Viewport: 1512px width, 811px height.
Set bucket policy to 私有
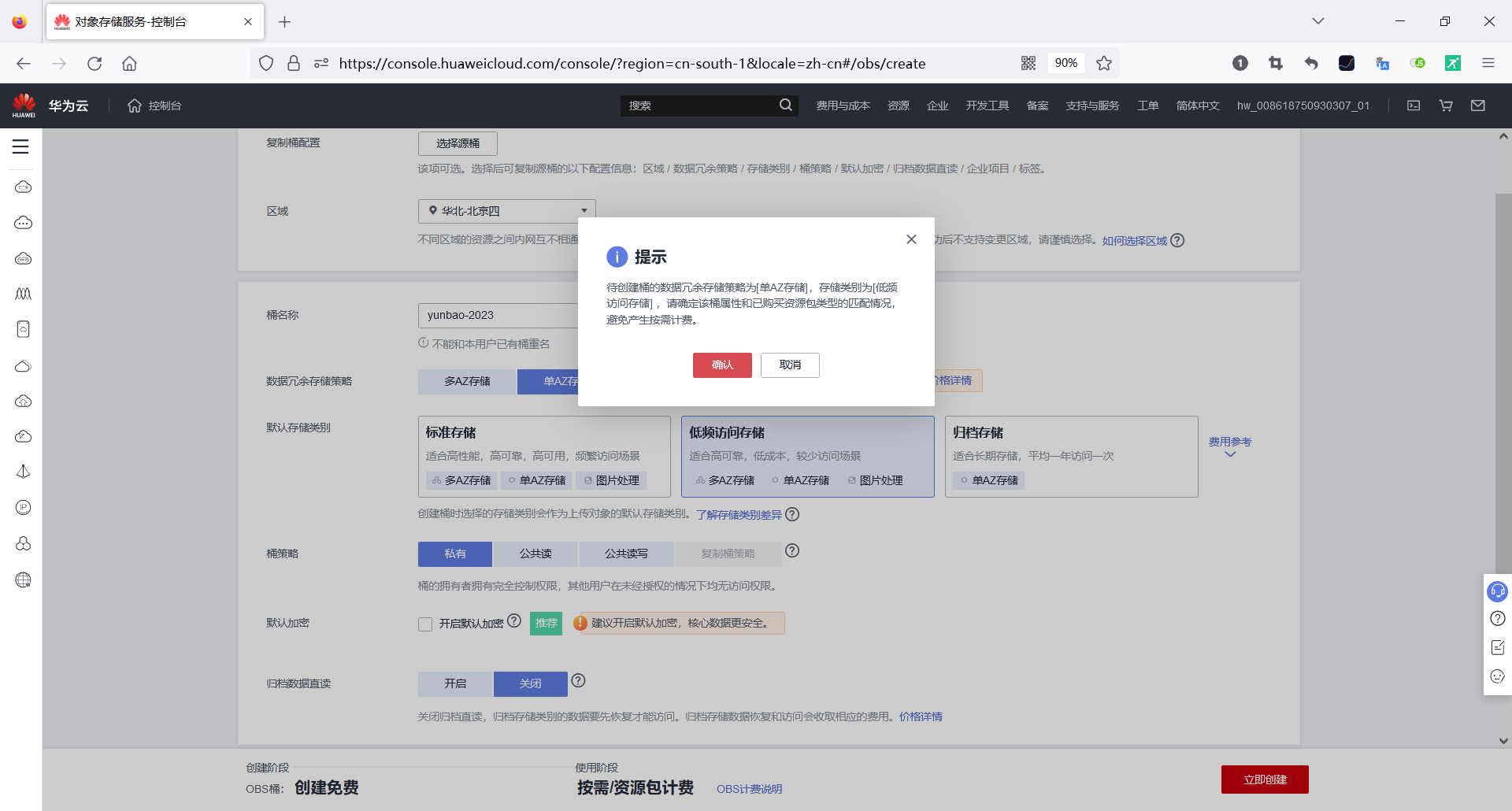(x=455, y=554)
